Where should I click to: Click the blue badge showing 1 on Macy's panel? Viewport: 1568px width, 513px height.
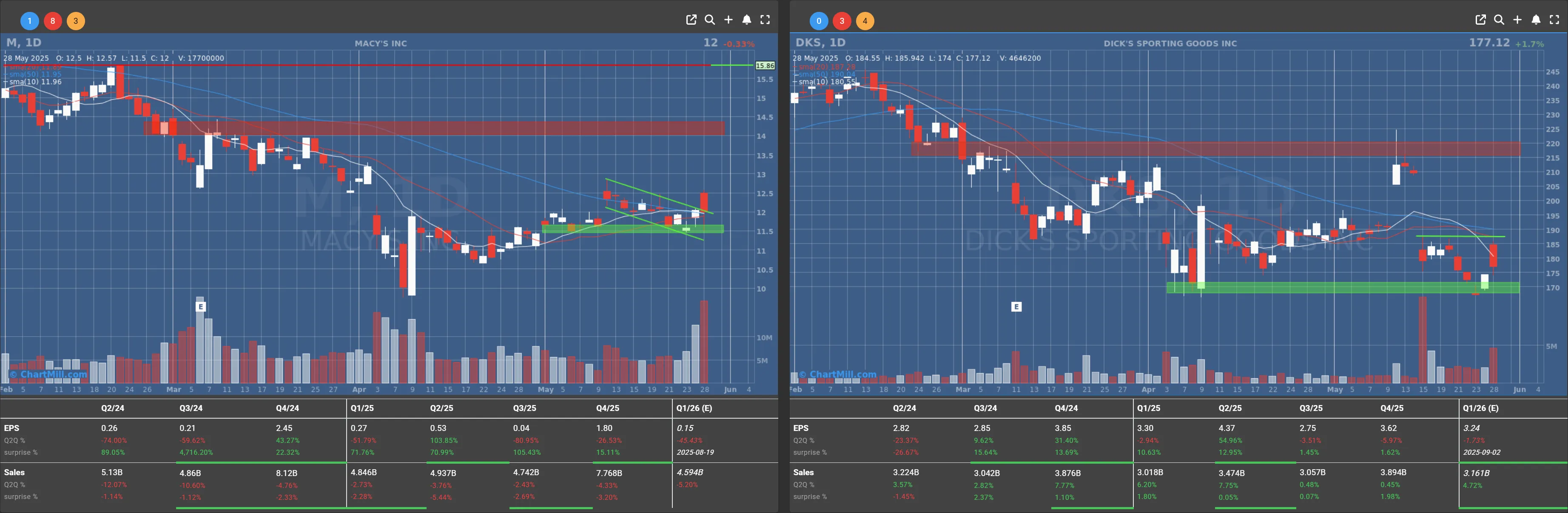pos(29,21)
